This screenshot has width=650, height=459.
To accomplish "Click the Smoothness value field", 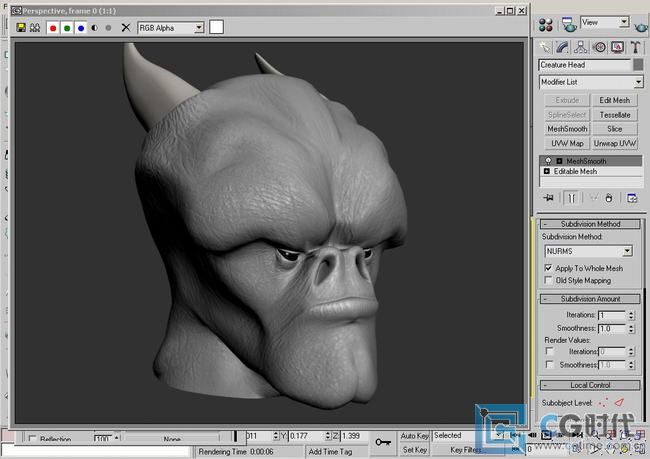I will coord(612,328).
